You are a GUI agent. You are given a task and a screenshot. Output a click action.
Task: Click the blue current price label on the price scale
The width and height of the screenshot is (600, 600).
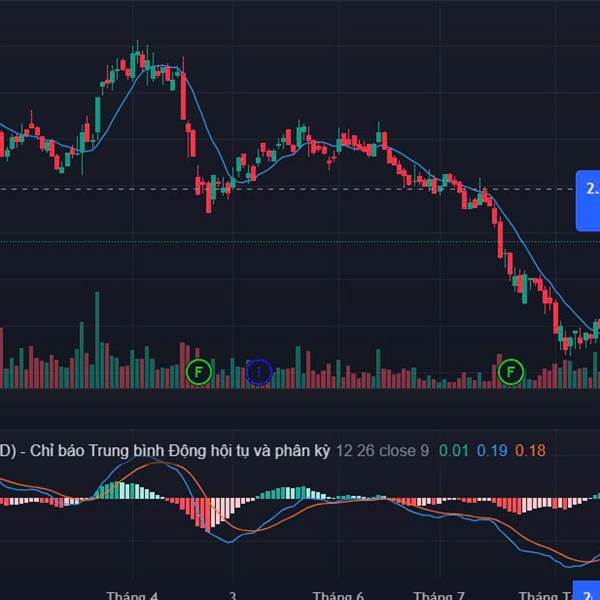point(588,201)
